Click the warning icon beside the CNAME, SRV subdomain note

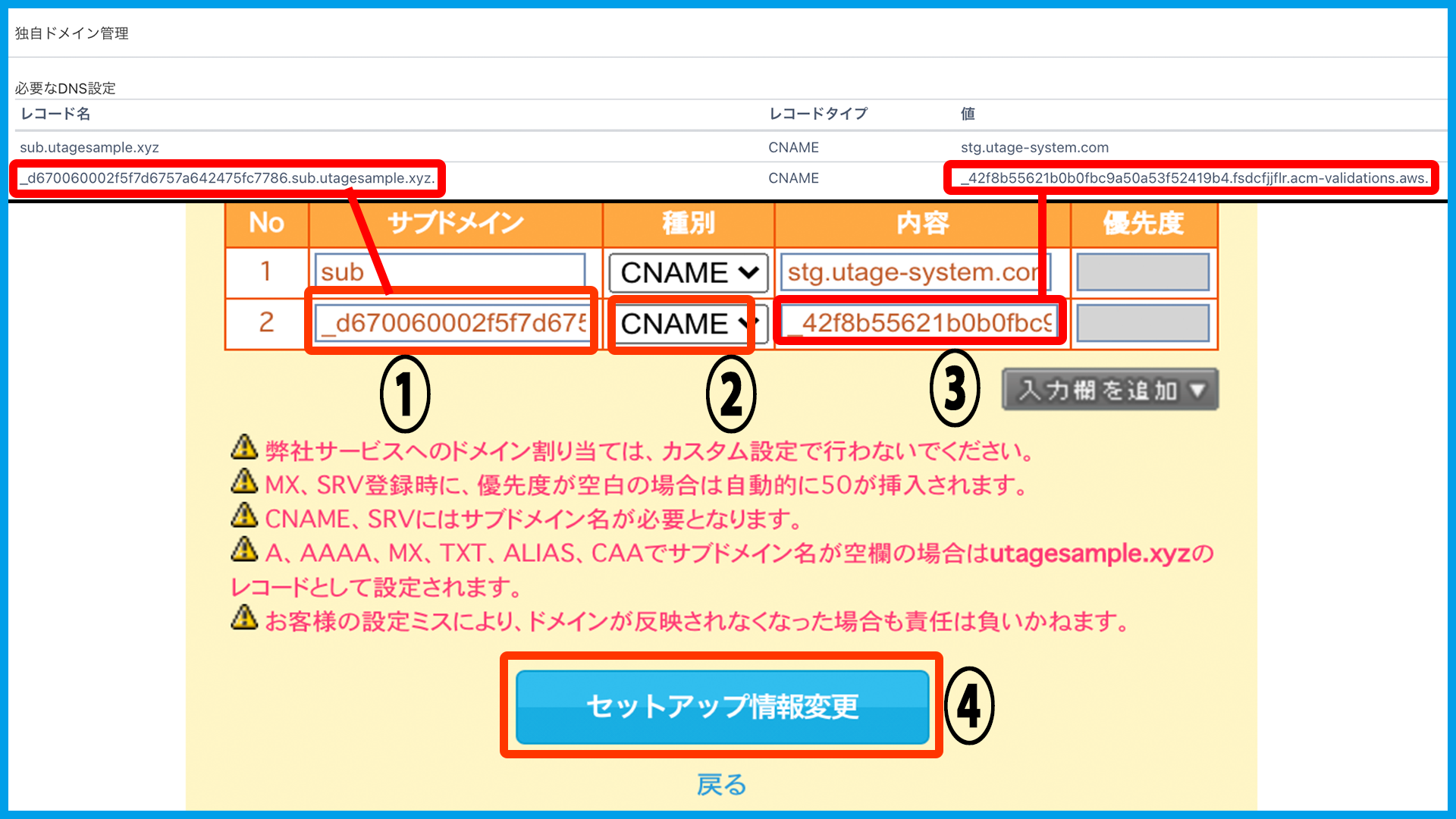tap(244, 515)
